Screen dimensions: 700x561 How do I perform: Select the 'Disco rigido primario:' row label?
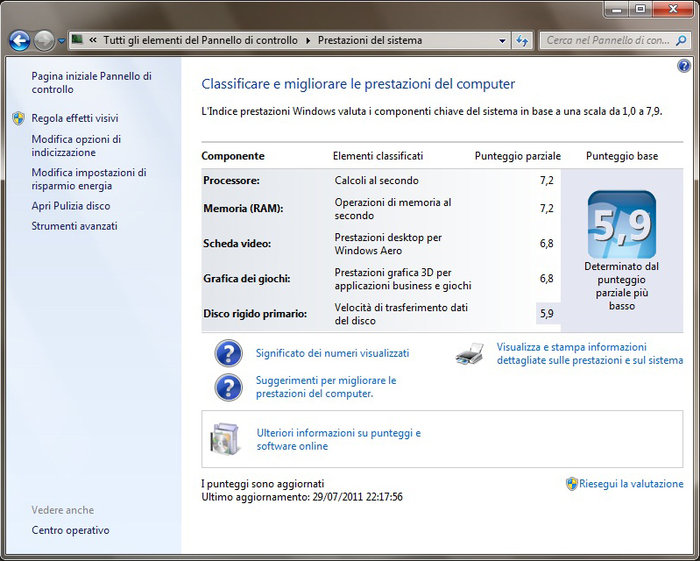(255, 314)
